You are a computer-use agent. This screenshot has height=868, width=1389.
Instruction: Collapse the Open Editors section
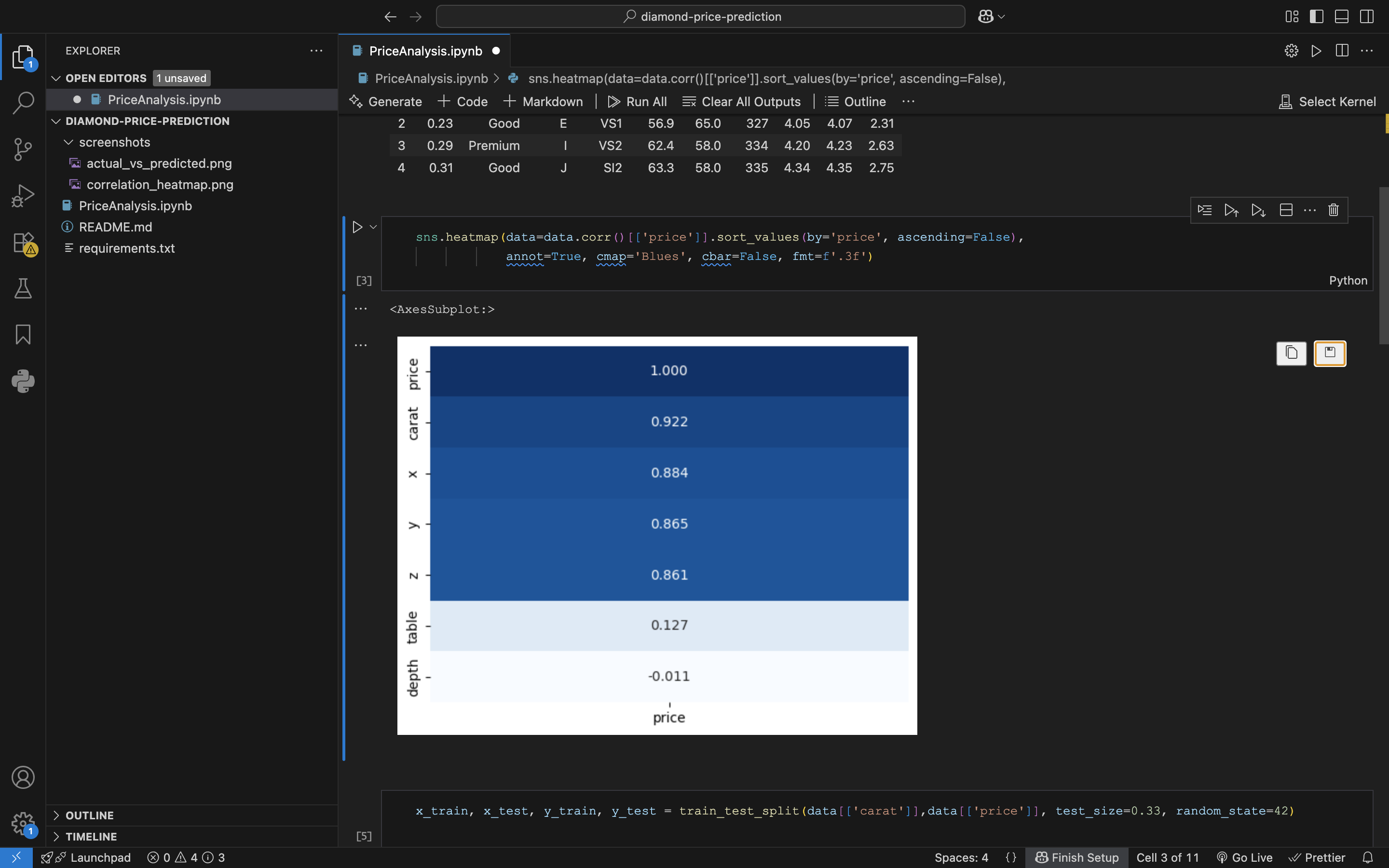pos(56,78)
